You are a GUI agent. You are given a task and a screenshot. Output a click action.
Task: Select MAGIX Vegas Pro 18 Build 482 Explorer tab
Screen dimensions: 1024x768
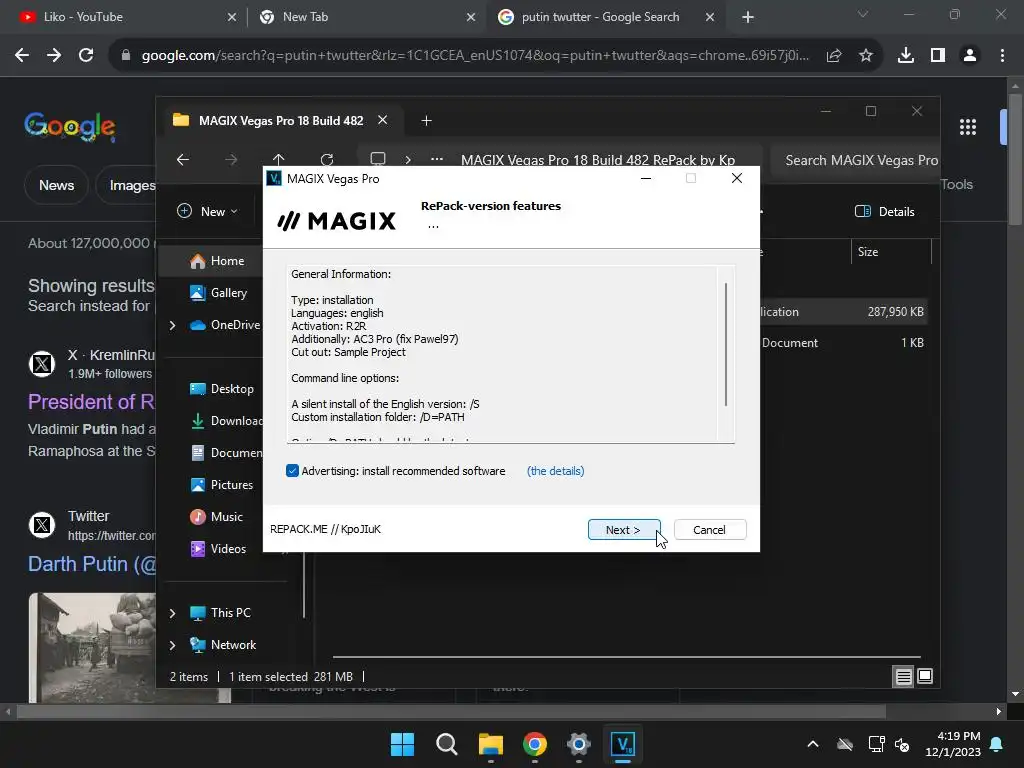281,121
